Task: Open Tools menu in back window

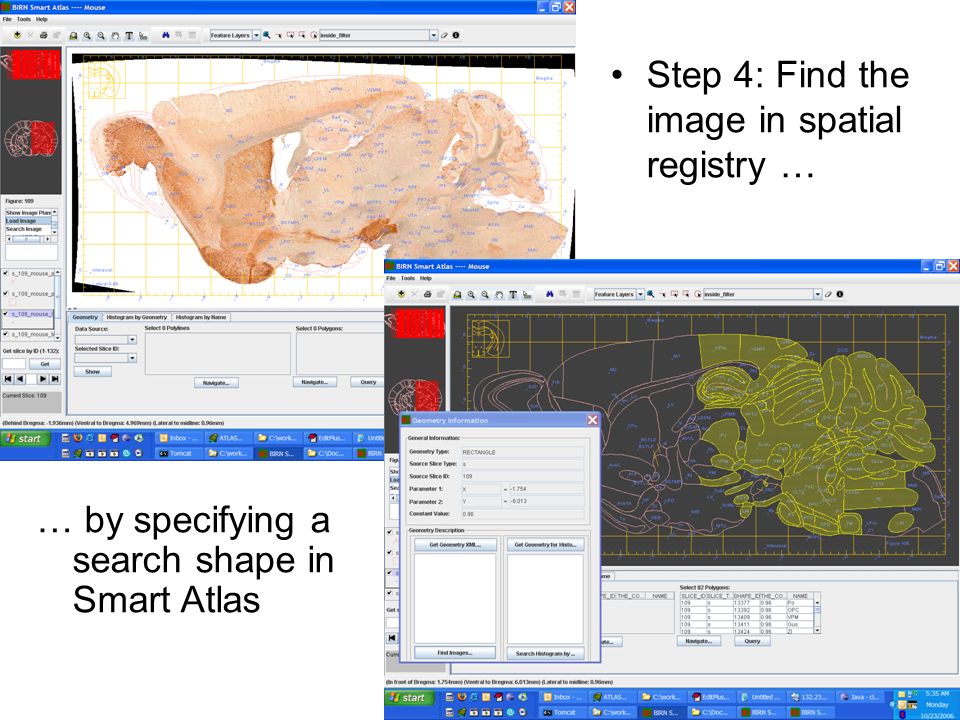Action: coord(24,20)
